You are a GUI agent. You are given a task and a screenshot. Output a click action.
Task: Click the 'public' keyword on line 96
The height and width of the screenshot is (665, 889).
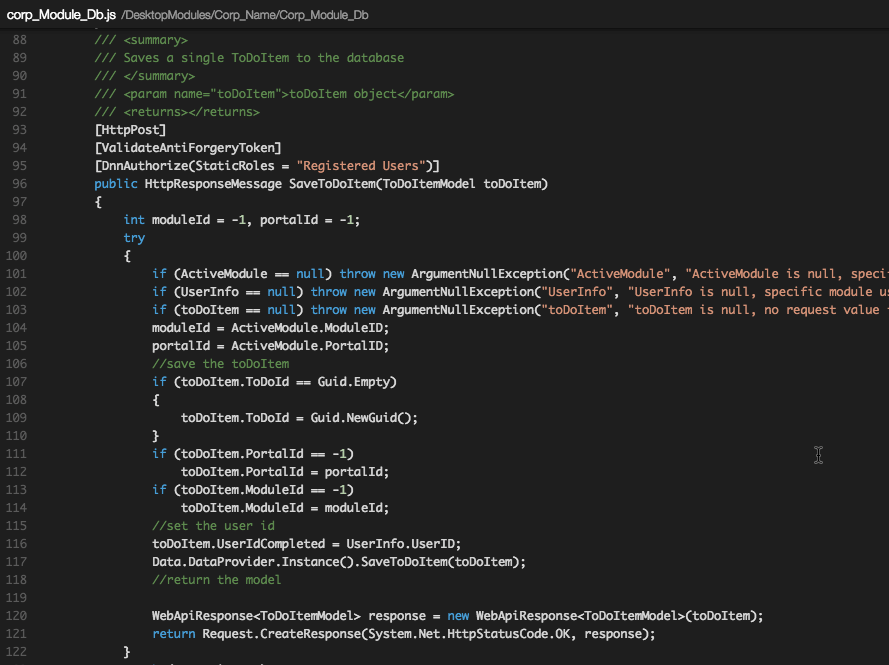coord(116,184)
